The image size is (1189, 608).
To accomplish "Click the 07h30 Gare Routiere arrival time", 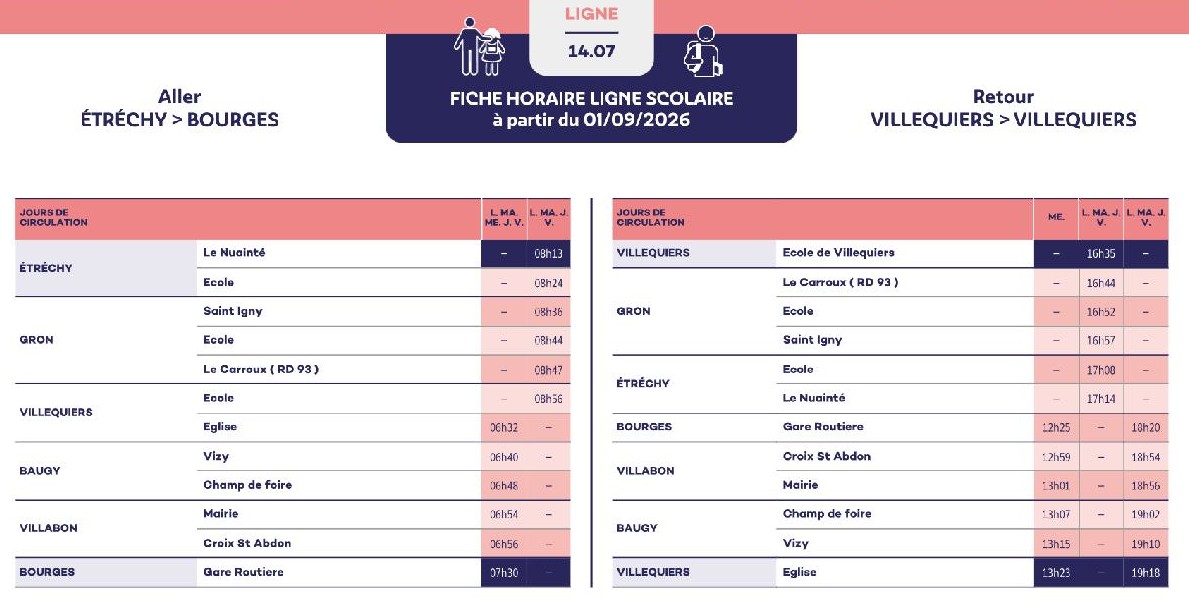I will point(504,572).
